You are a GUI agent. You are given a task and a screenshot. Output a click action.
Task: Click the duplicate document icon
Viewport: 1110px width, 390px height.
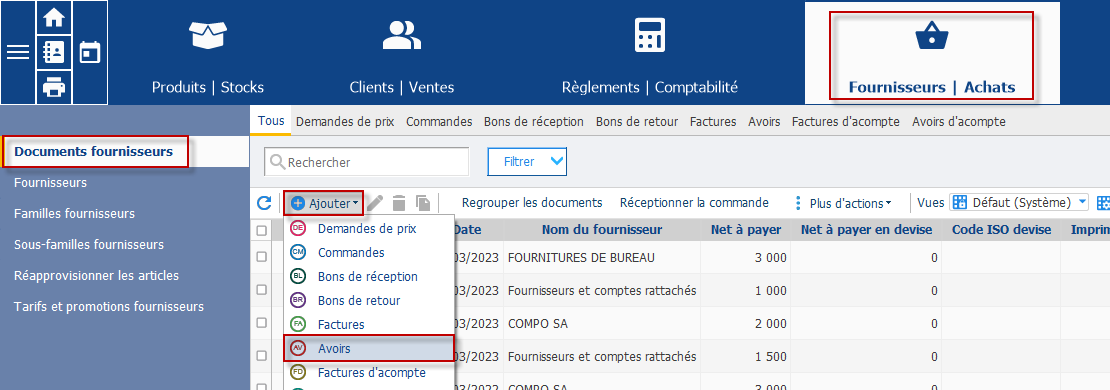click(x=423, y=203)
